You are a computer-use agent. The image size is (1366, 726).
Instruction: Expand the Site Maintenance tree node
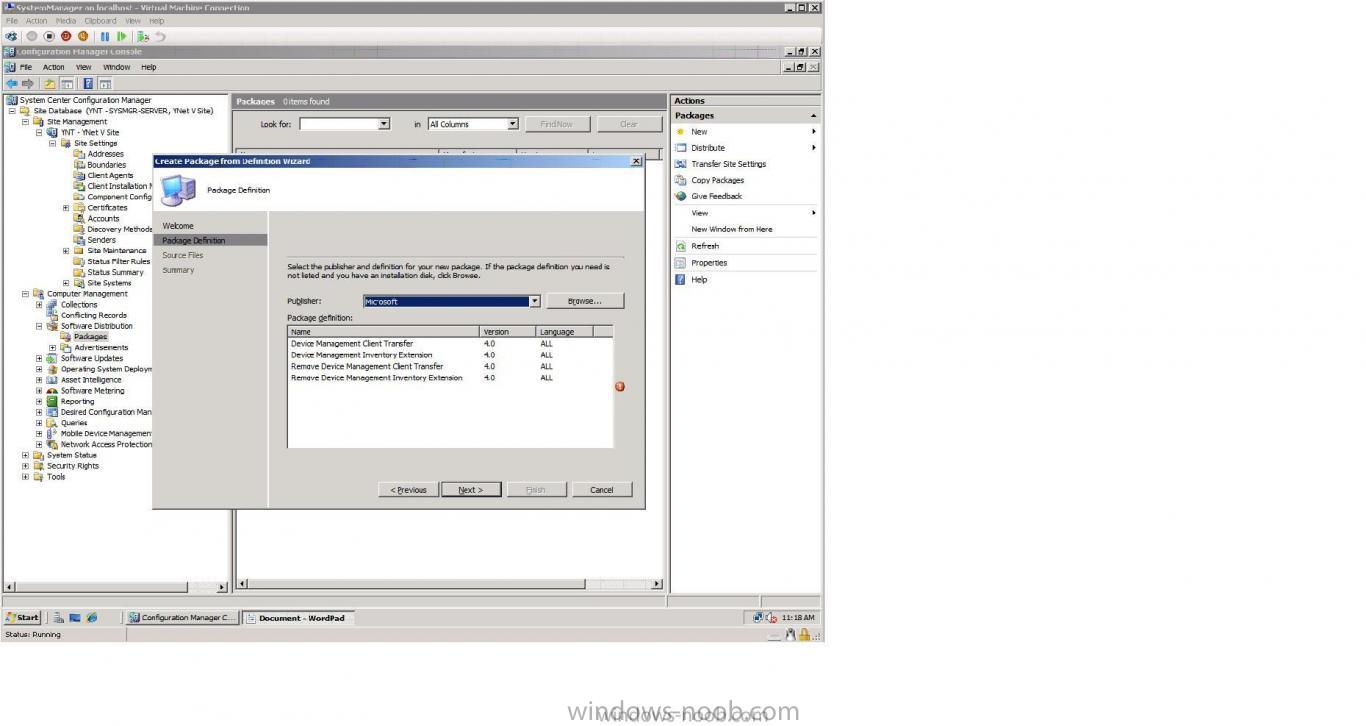[66, 251]
